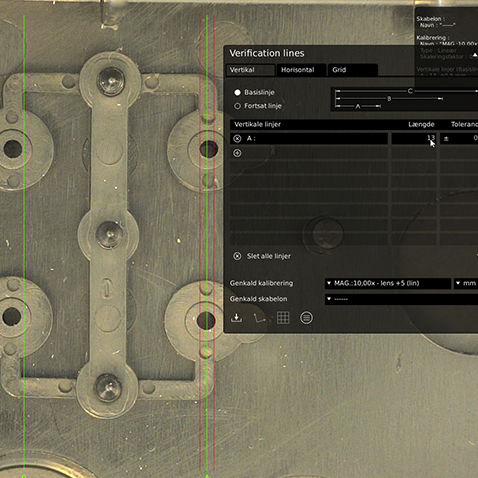Add a new vertical line with plus icon
478x478 pixels.
[x=237, y=153]
